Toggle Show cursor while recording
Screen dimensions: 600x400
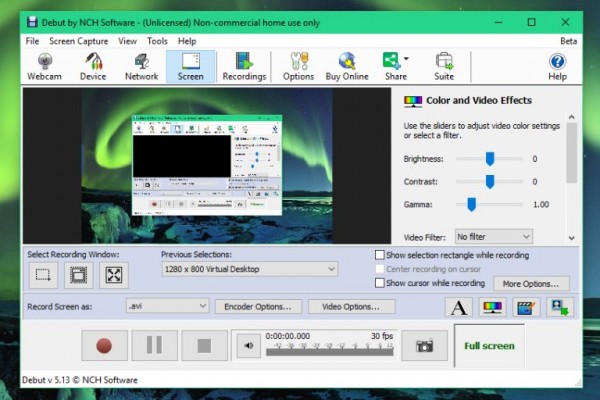pyautogui.click(x=379, y=283)
